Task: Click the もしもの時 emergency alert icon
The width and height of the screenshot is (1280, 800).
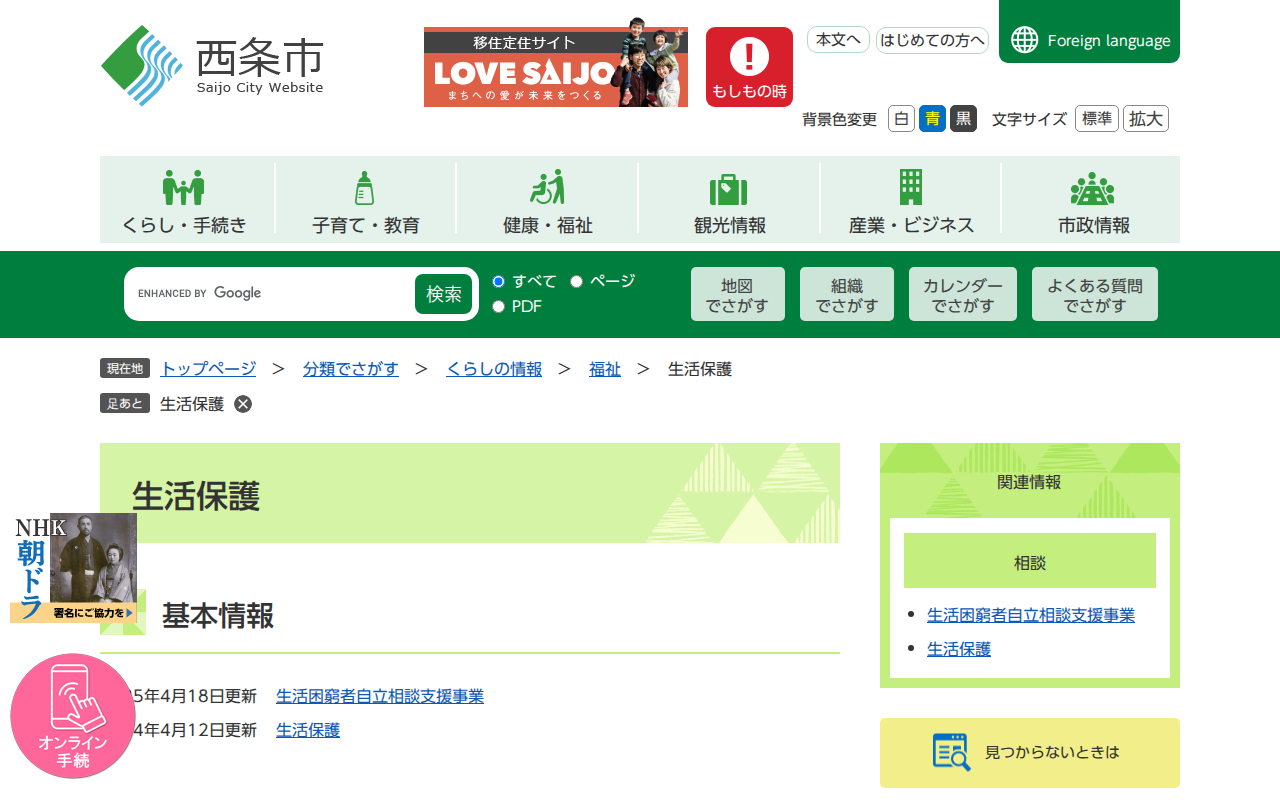Action: coord(749,67)
